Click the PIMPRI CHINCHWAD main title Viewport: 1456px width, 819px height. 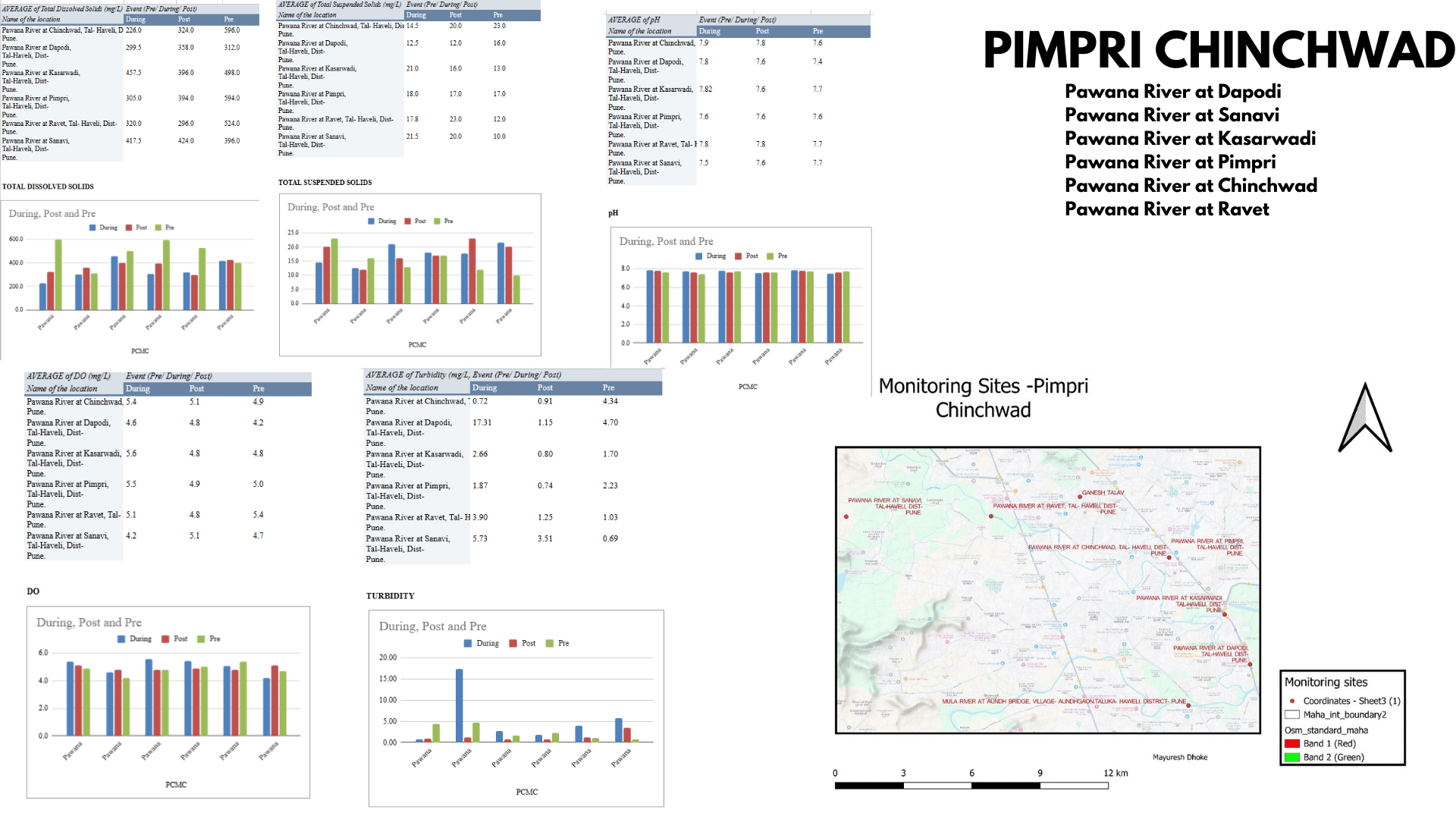click(1219, 50)
